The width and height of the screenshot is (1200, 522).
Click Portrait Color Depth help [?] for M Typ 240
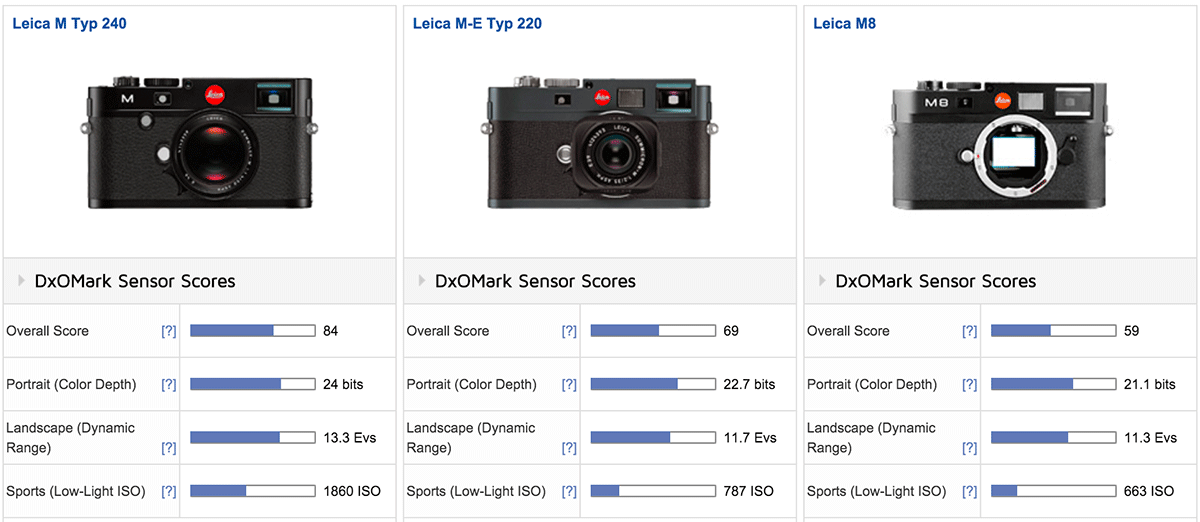(x=168, y=384)
